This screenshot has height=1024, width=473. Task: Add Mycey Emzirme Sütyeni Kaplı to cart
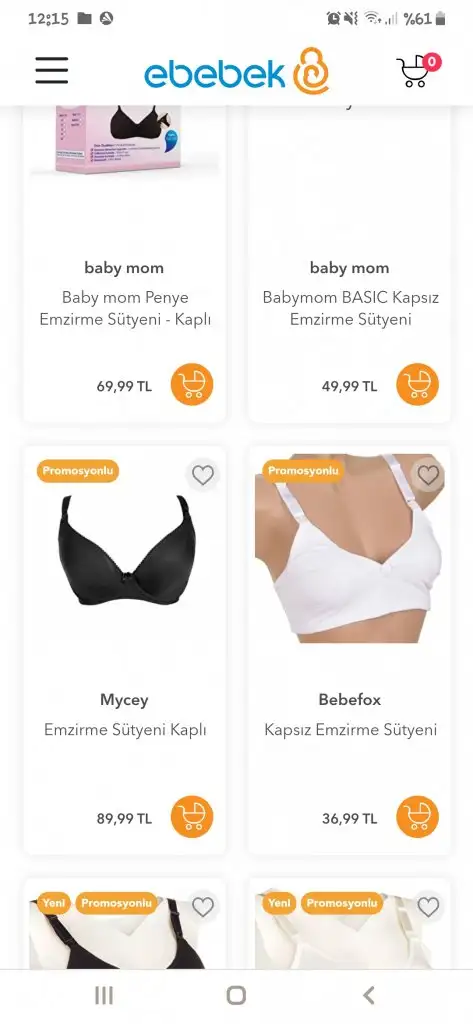[x=192, y=817]
